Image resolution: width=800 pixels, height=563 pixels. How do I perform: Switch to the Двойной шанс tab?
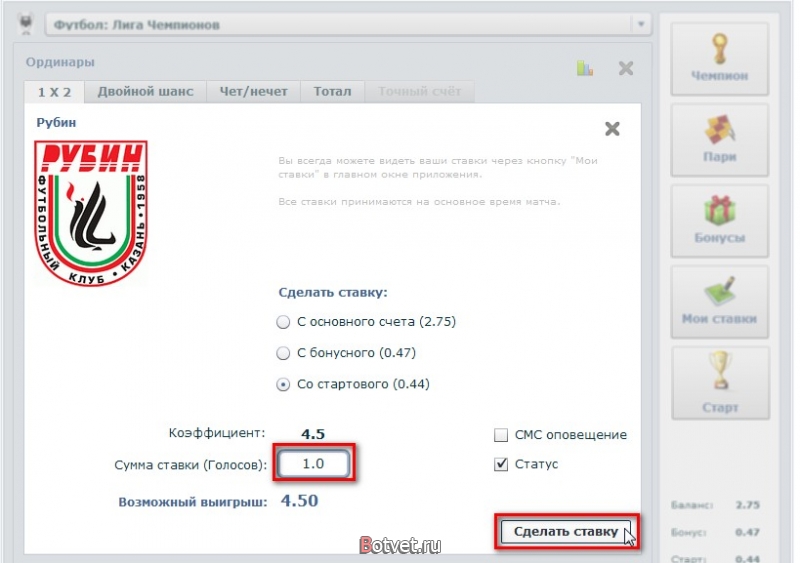point(145,91)
